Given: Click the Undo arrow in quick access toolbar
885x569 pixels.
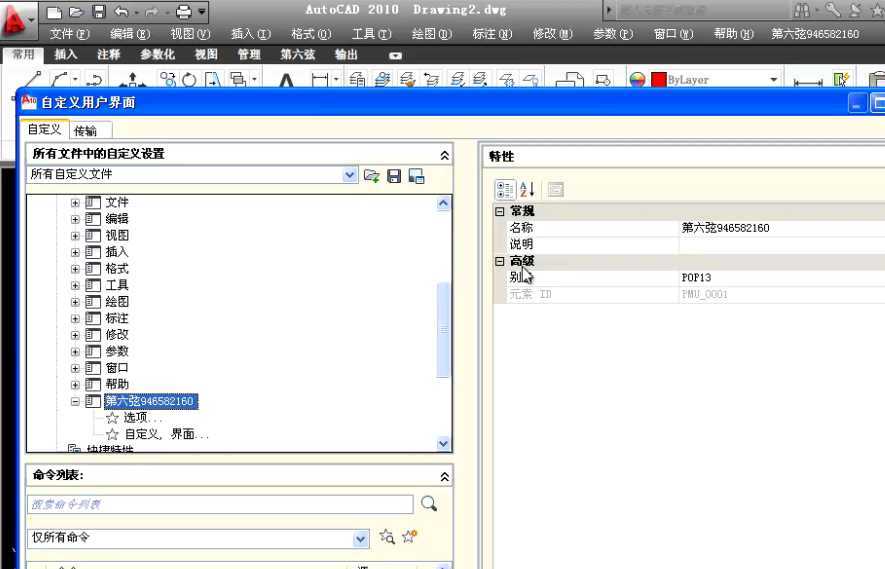Looking at the screenshot, I should (121, 11).
